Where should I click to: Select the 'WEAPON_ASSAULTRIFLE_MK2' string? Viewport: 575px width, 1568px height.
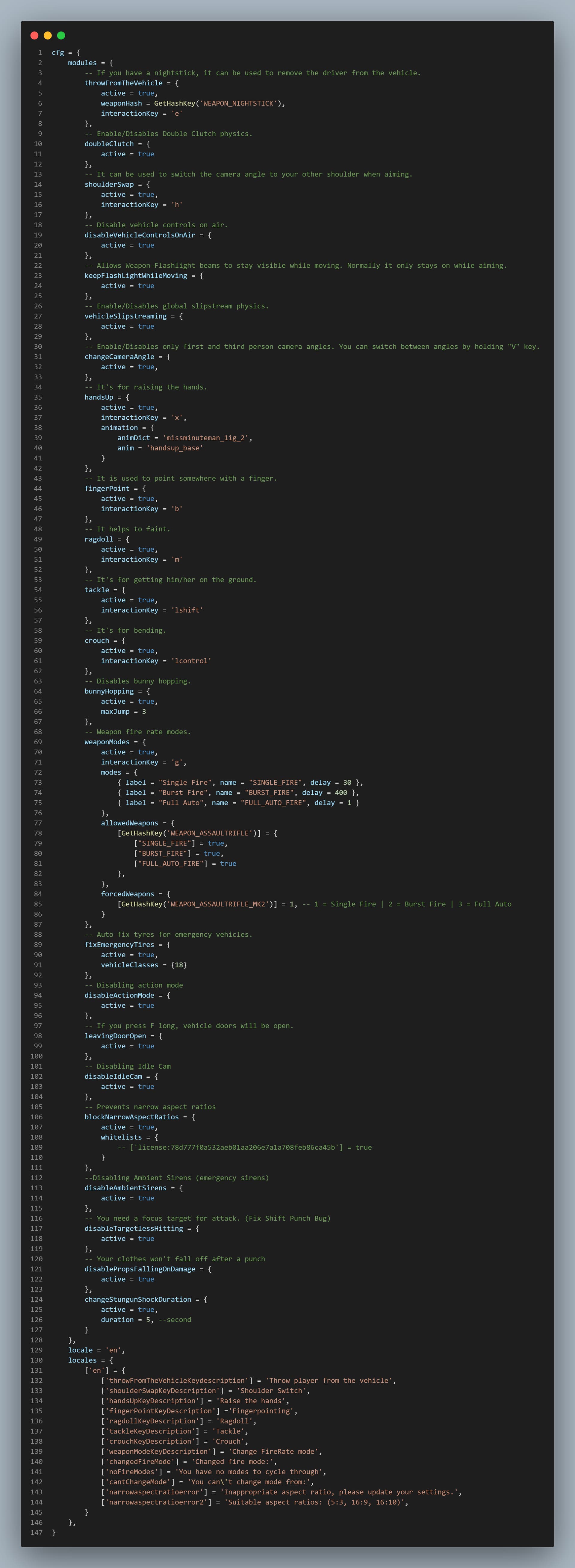point(218,905)
